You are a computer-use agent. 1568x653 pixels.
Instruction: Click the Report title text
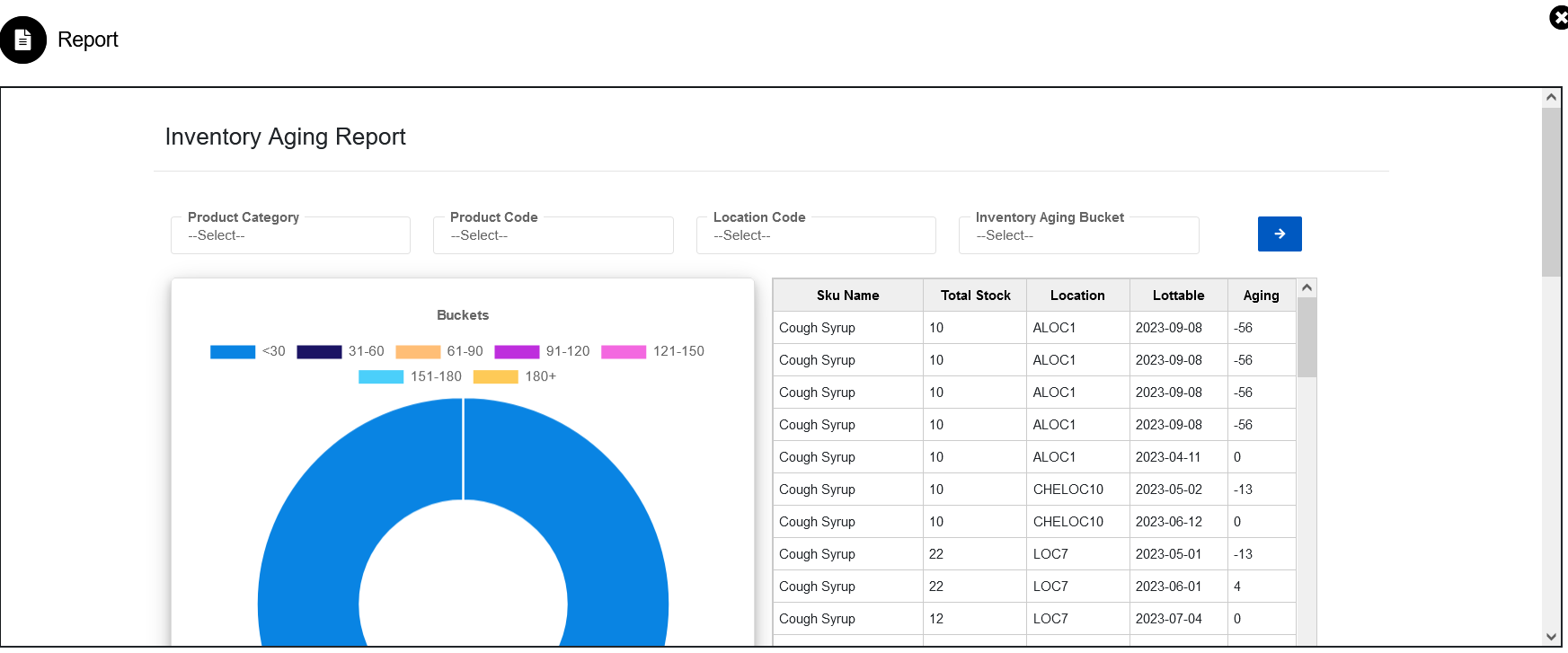tap(88, 40)
